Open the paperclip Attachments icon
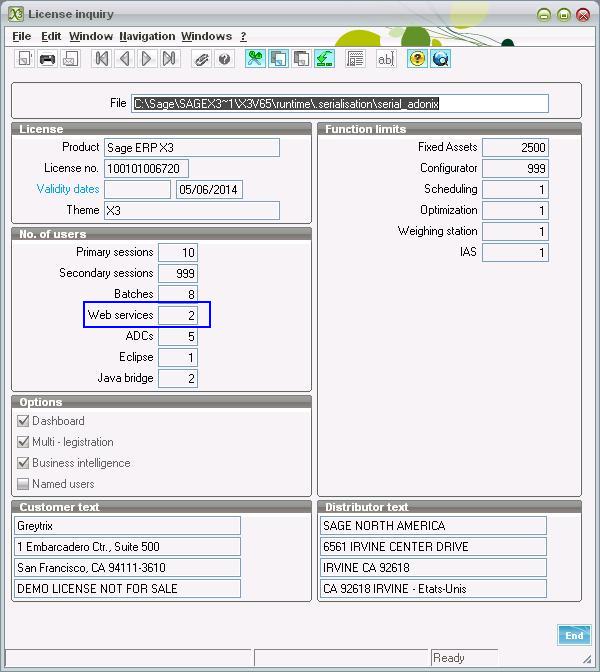The image size is (600, 672). click(201, 59)
